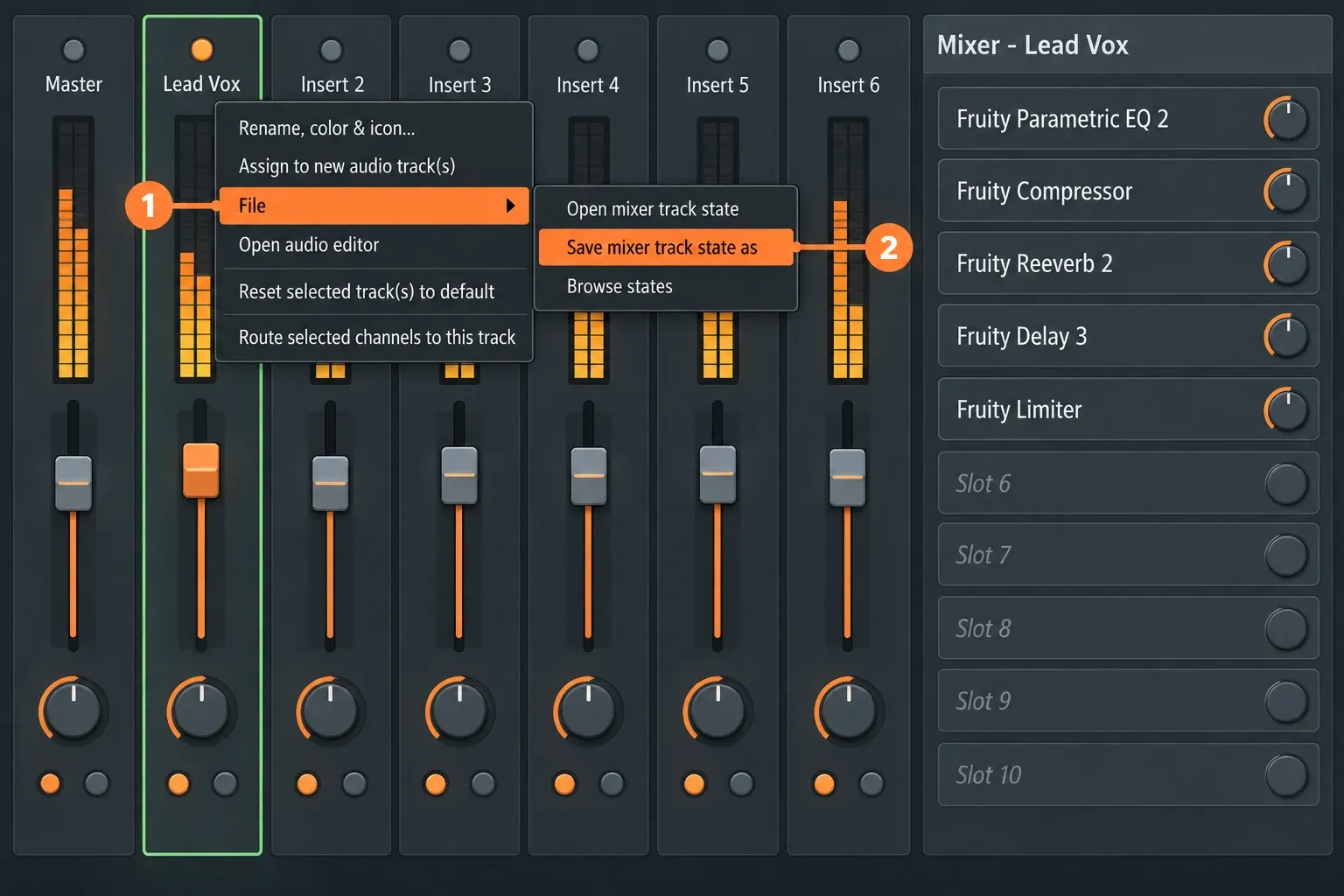Select Browse states submenu item

(666, 286)
